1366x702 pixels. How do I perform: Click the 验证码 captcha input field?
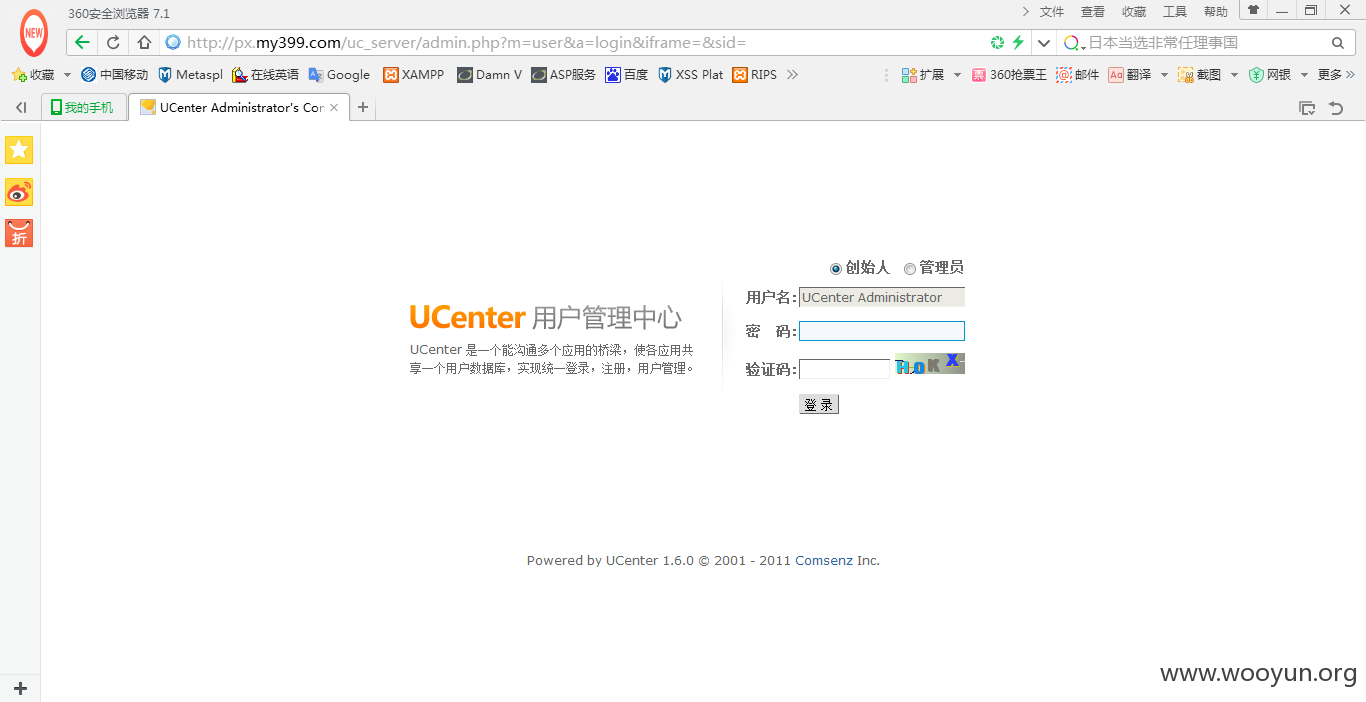(x=844, y=369)
